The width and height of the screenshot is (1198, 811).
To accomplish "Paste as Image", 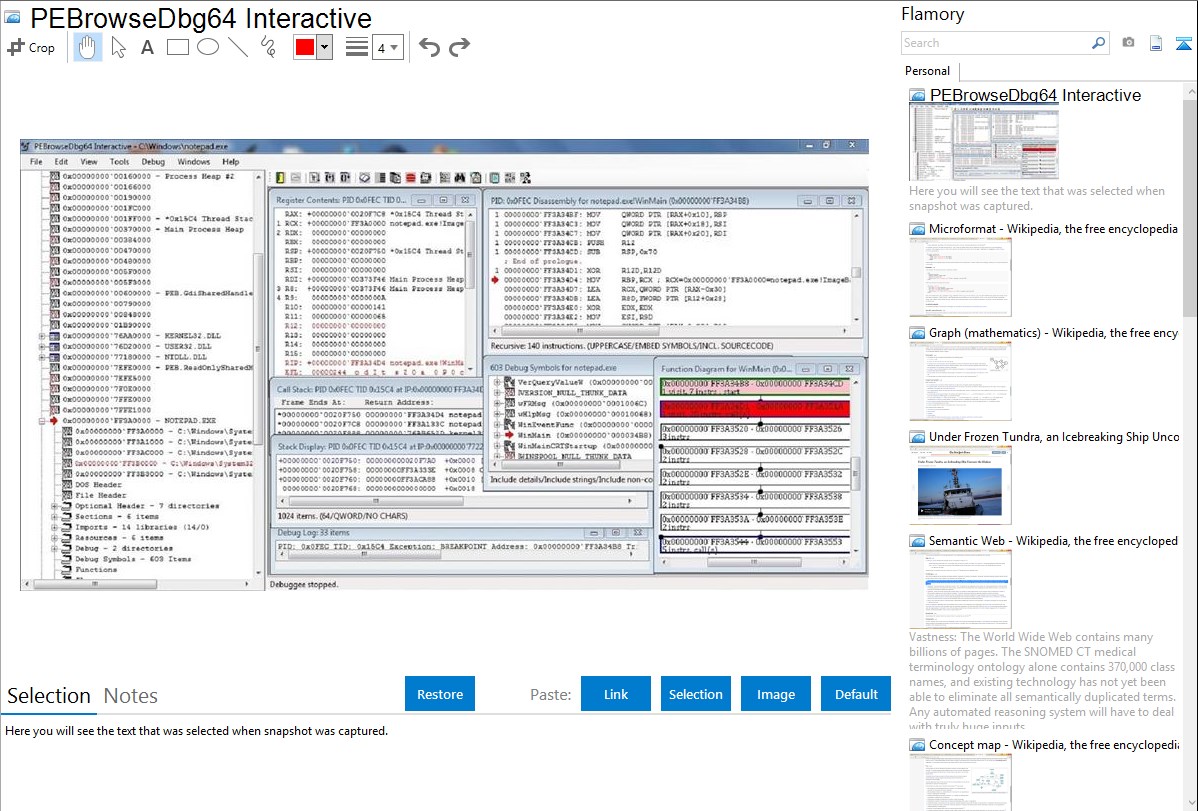I will 775,694.
